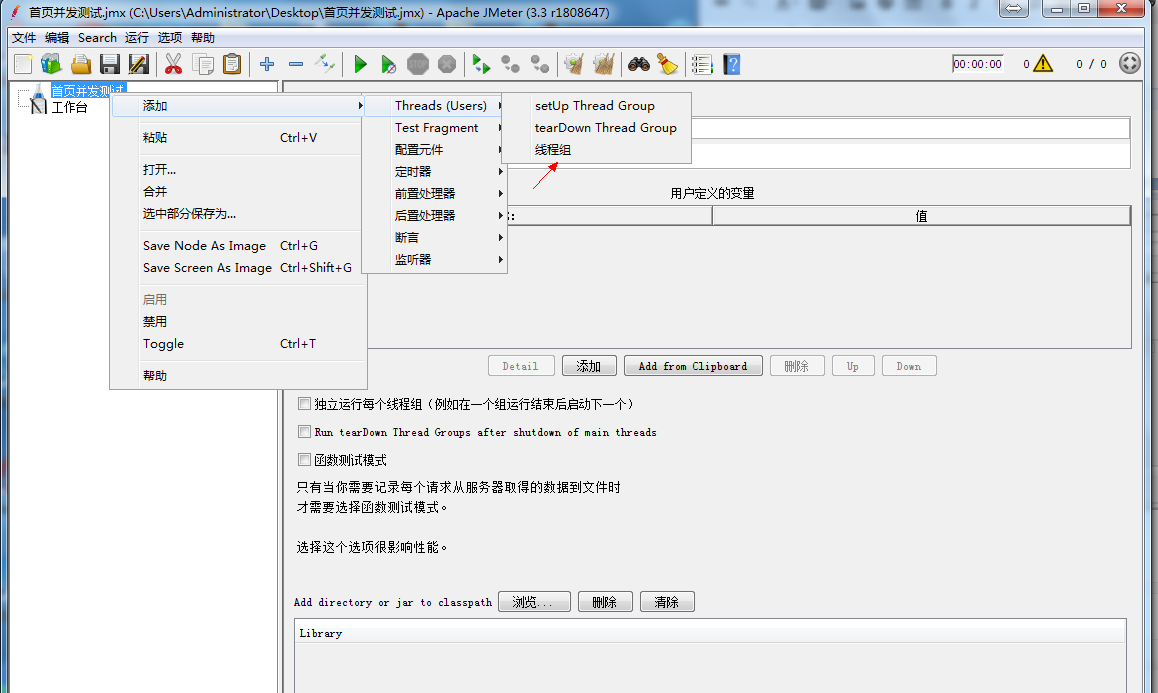This screenshot has height=693, width=1158.
Task: Click the Reset Search broom icon
Action: pyautogui.click(x=668, y=64)
